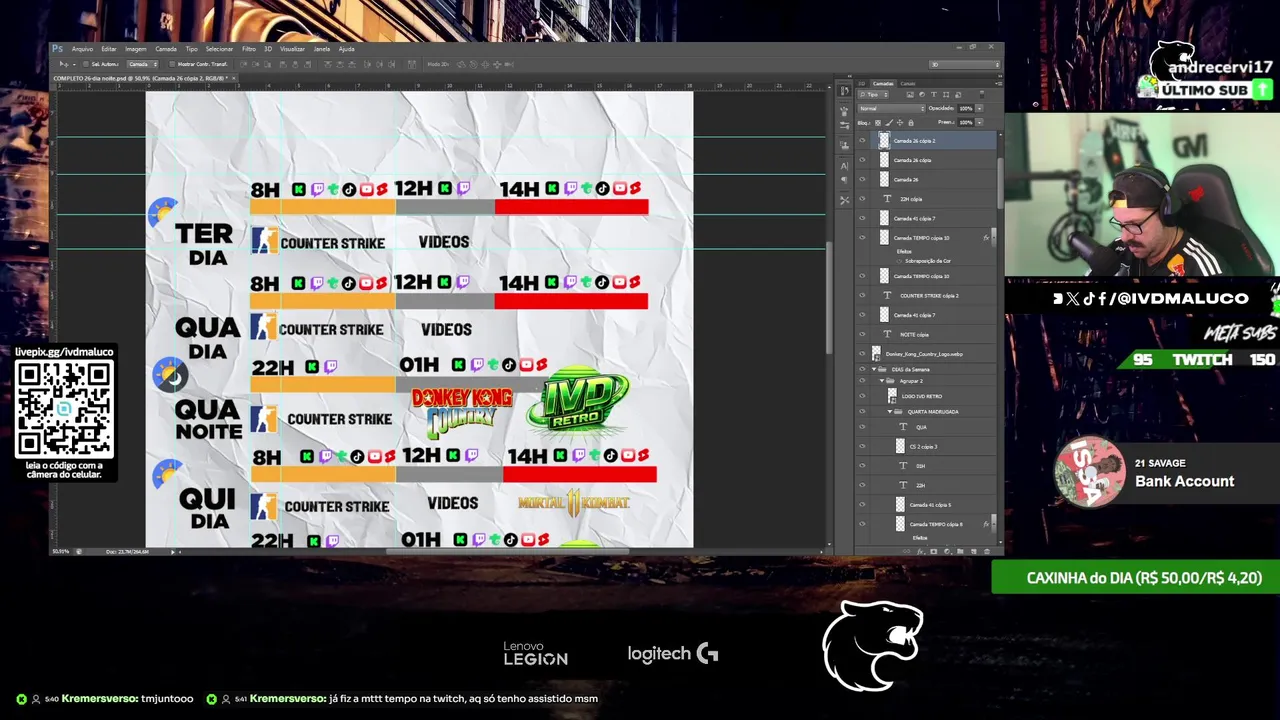This screenshot has height=720, width=1280.
Task: Open the Brush settings sliders panel icon
Action: 844,125
